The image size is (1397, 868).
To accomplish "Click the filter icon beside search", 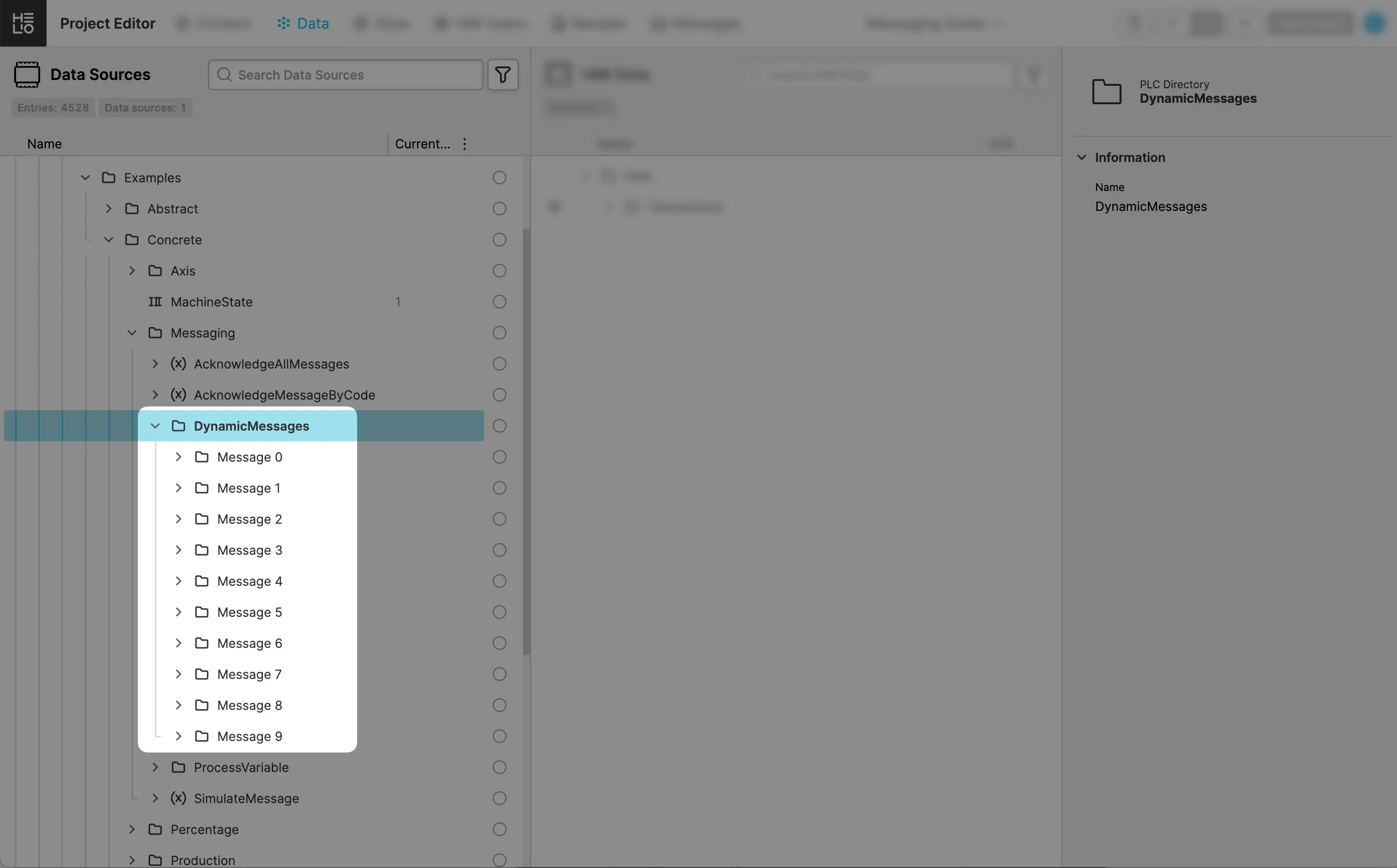I will tap(503, 75).
